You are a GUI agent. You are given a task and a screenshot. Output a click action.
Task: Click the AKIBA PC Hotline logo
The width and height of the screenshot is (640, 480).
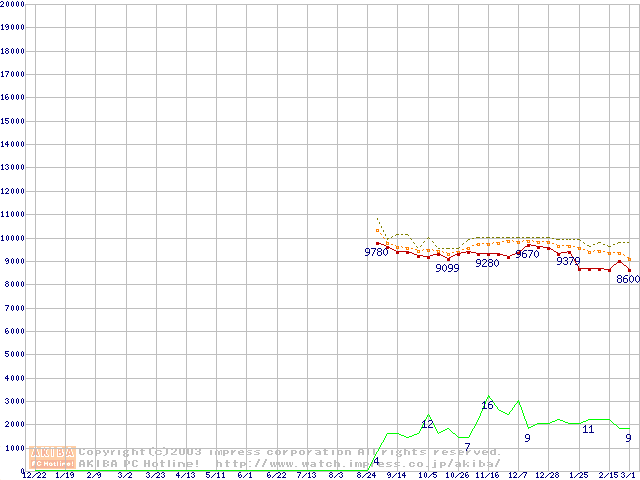pos(53,458)
